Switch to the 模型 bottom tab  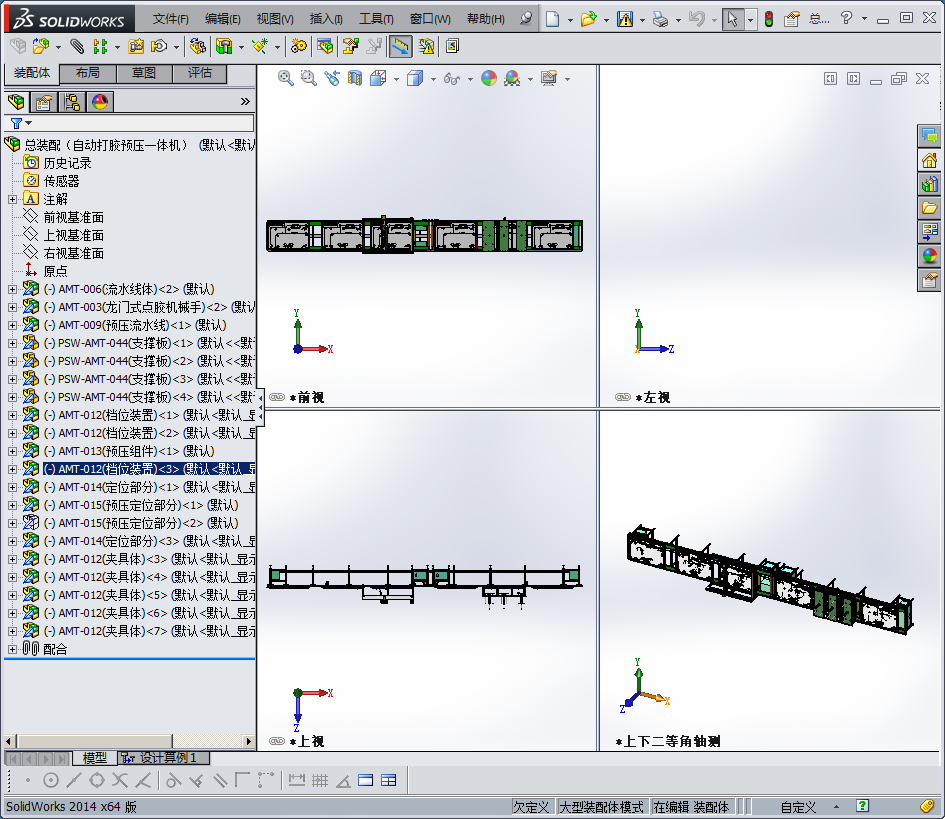coord(95,758)
